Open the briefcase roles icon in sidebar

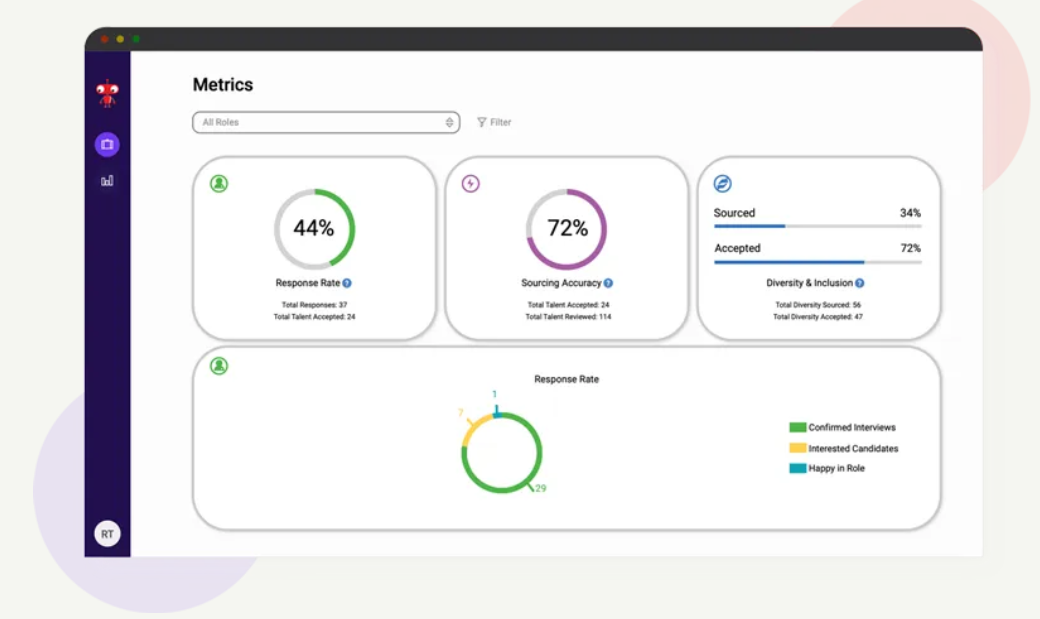pyautogui.click(x=107, y=146)
